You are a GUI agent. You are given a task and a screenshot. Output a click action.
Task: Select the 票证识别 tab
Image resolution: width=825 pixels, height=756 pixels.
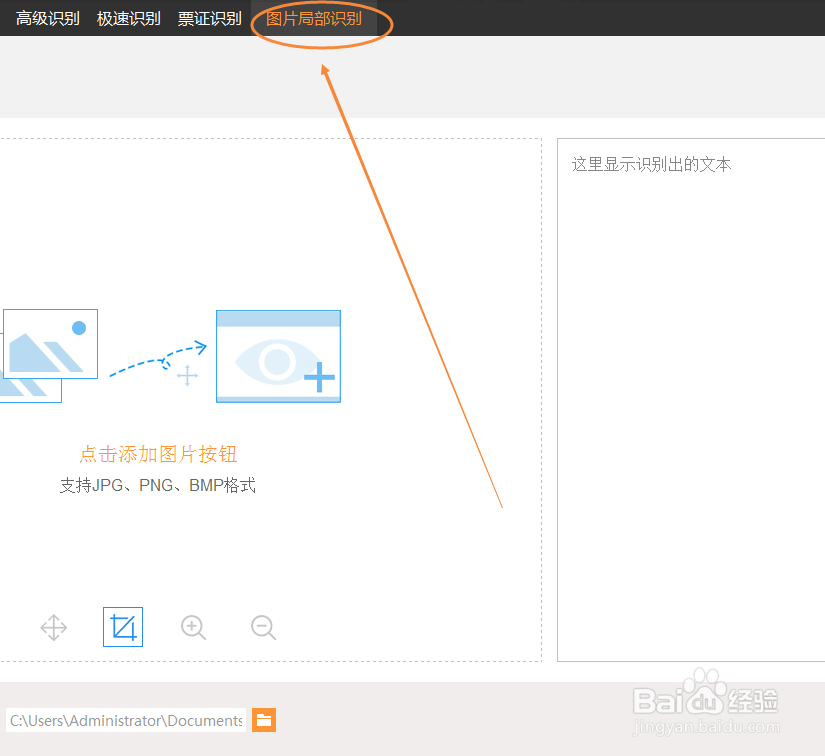click(209, 18)
